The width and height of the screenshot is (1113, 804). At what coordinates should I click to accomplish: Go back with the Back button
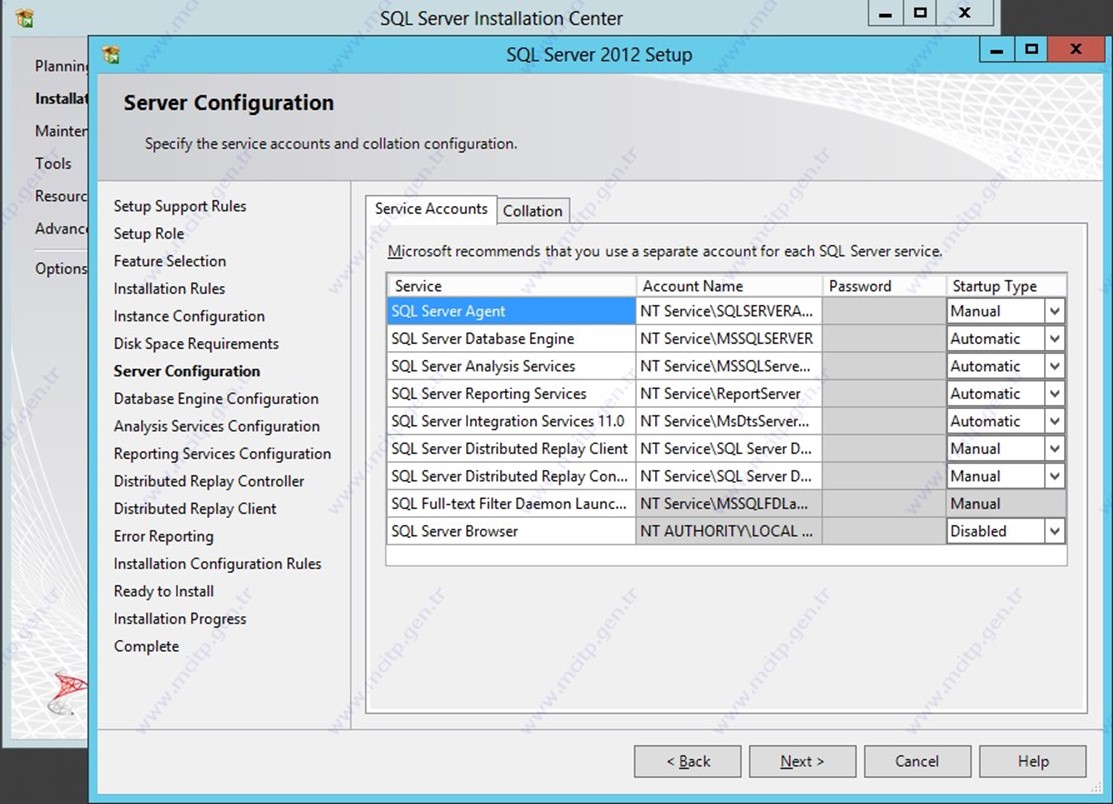point(687,761)
